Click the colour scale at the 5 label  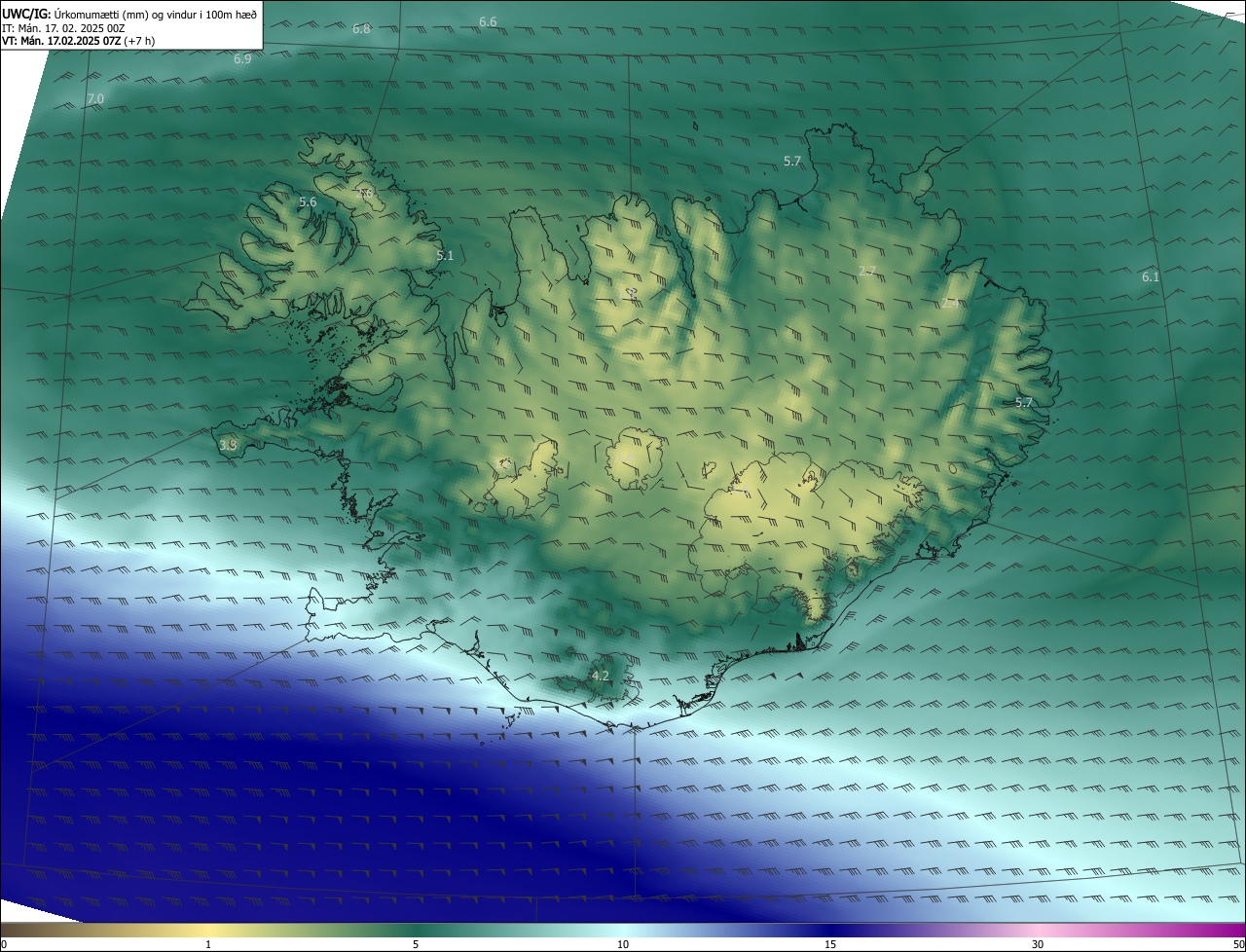coord(416,944)
